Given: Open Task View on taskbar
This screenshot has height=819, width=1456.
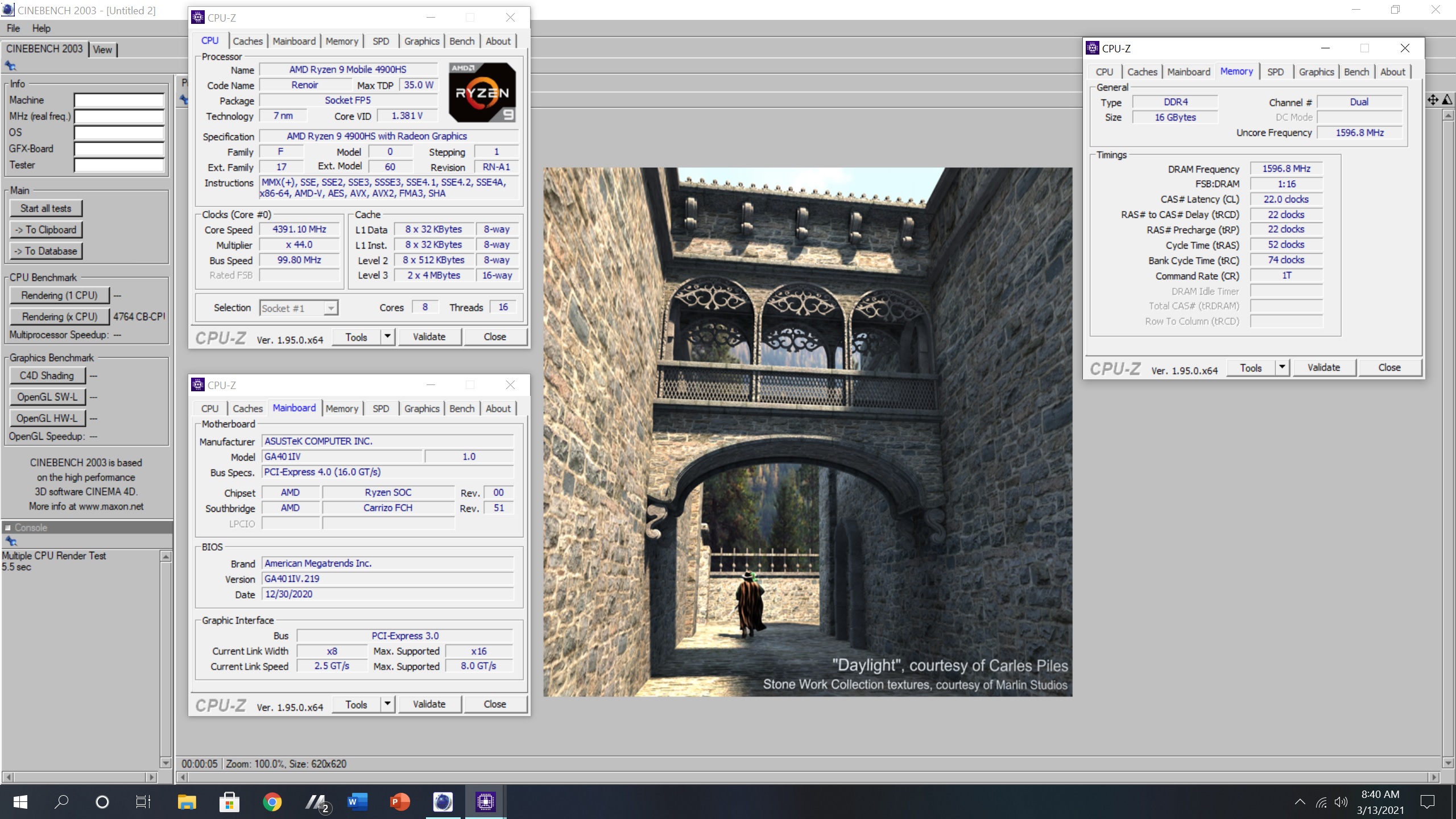Looking at the screenshot, I should [143, 802].
